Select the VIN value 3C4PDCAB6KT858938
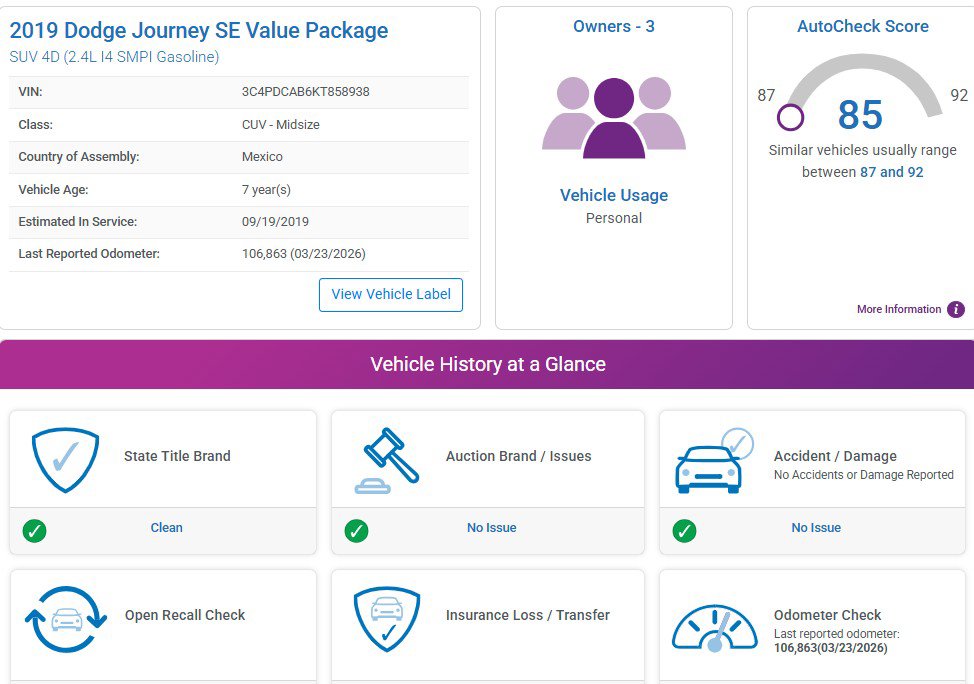Image resolution: width=974 pixels, height=684 pixels. coord(306,92)
